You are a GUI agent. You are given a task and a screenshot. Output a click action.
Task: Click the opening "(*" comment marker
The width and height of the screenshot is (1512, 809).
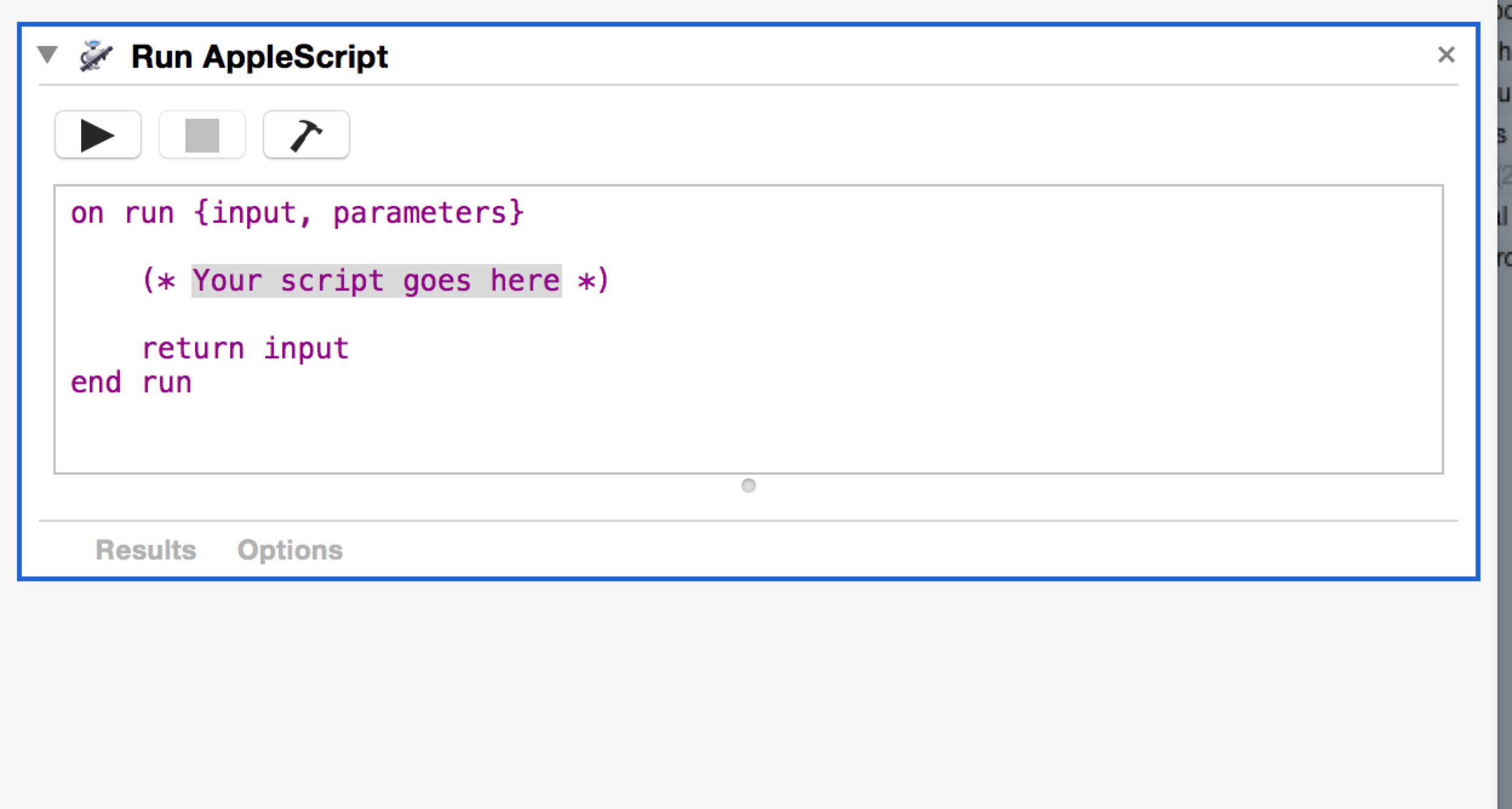tap(159, 281)
